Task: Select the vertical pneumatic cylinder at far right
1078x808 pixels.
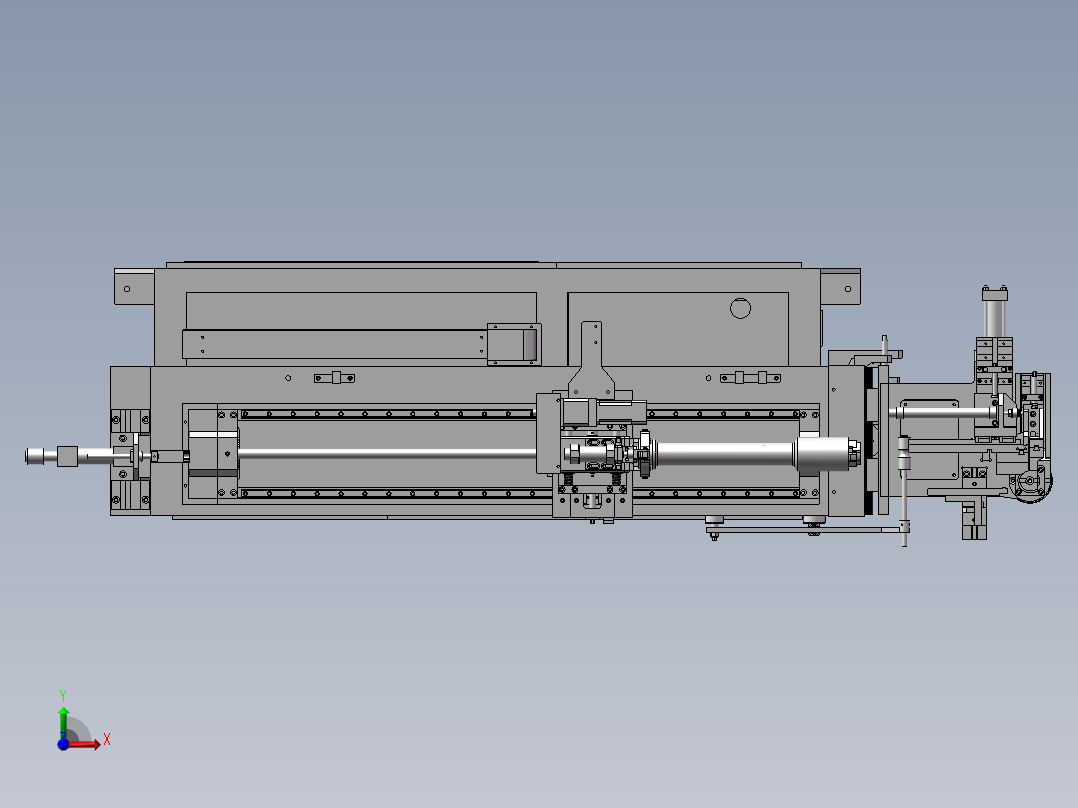Action: (995, 313)
